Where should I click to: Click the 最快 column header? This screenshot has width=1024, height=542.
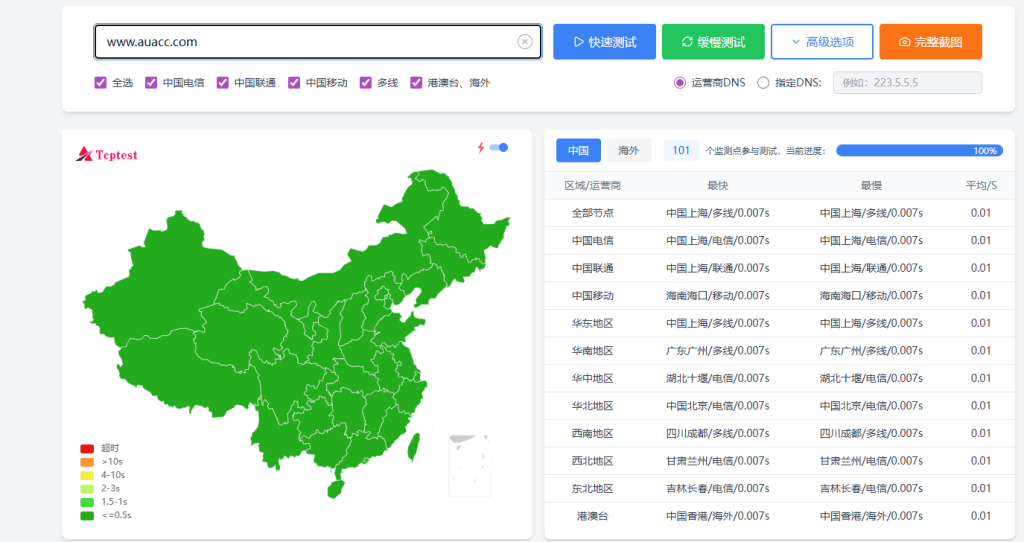718,185
